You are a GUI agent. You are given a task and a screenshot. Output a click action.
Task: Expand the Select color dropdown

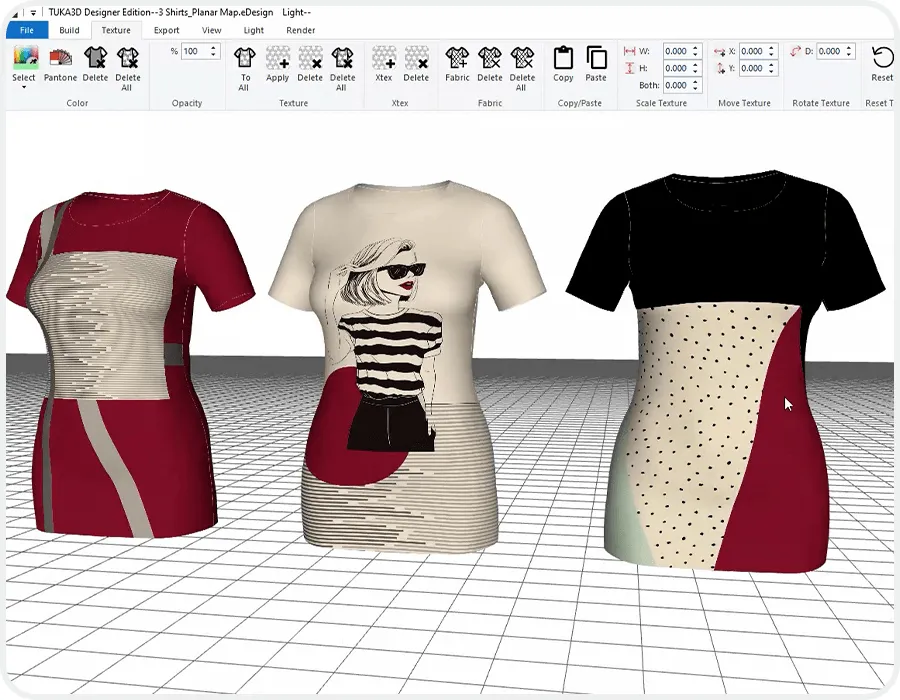point(24,87)
